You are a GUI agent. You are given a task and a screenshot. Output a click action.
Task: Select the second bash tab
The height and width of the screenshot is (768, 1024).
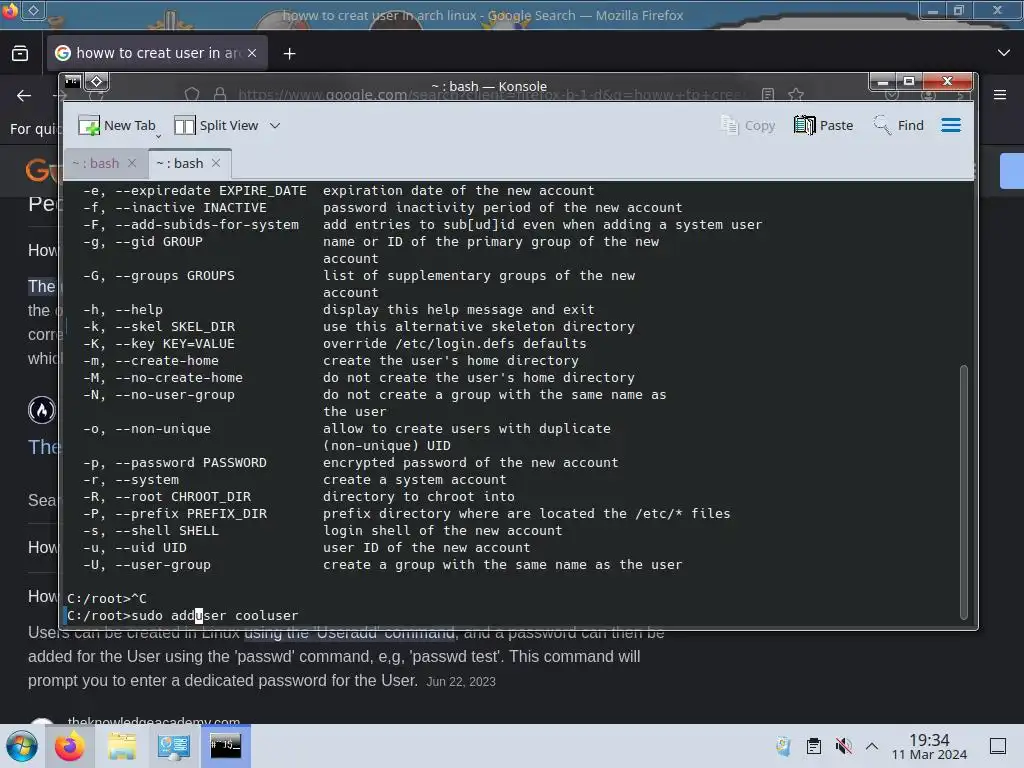tap(180, 163)
